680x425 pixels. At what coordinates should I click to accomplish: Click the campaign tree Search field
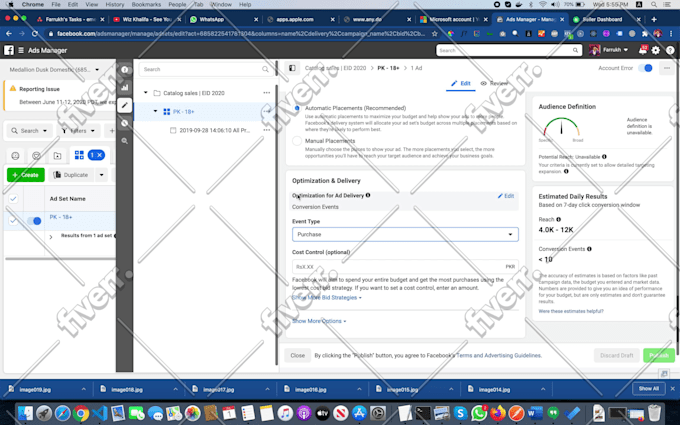[206, 69]
